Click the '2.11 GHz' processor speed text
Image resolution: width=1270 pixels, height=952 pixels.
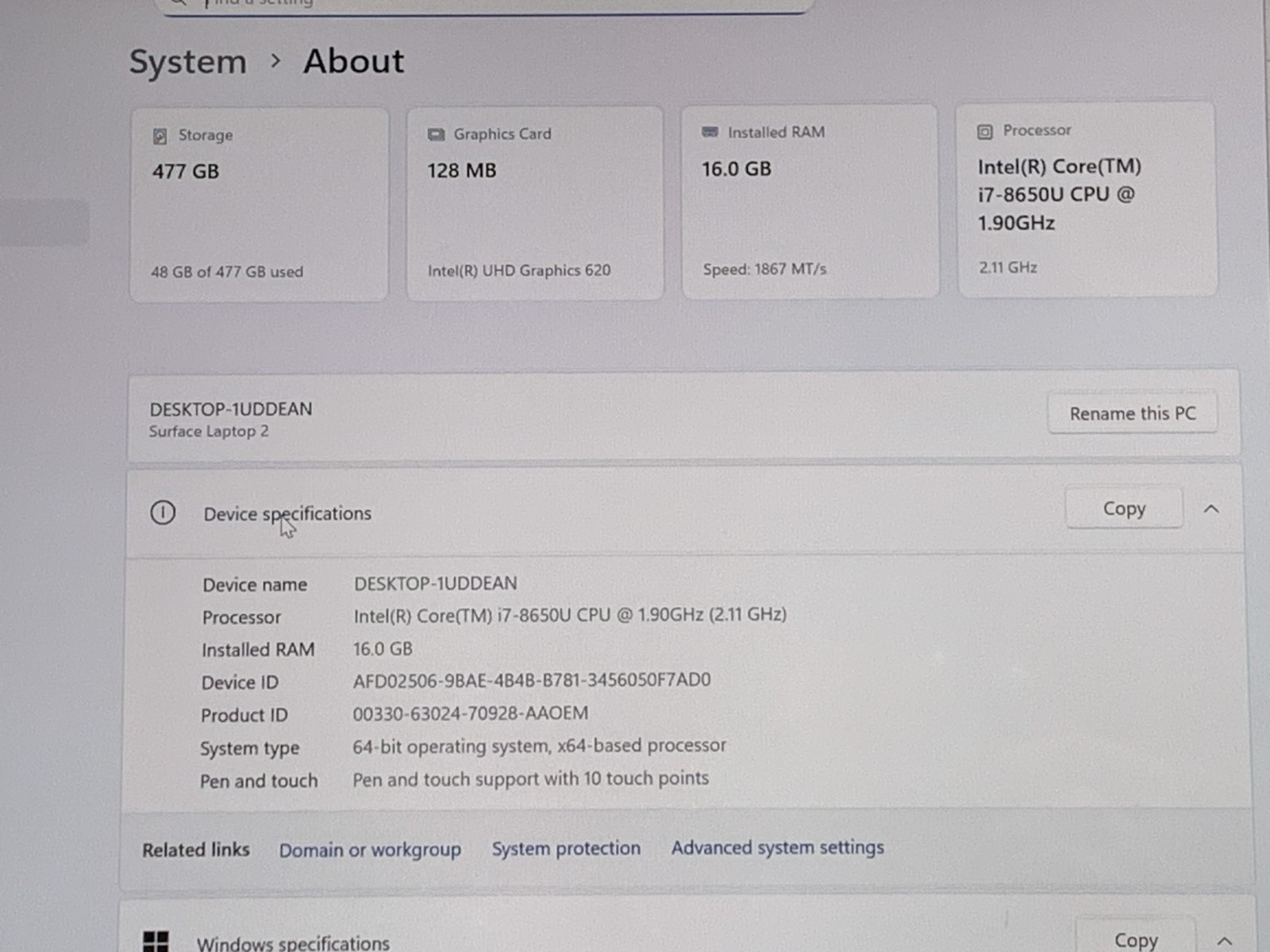[x=1008, y=267]
